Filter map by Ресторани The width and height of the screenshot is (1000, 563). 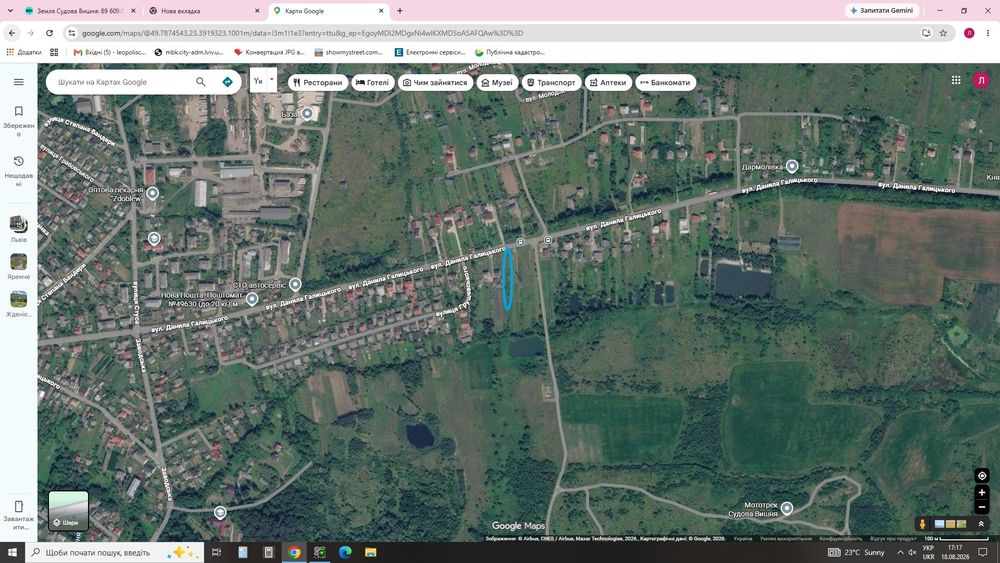pos(318,82)
